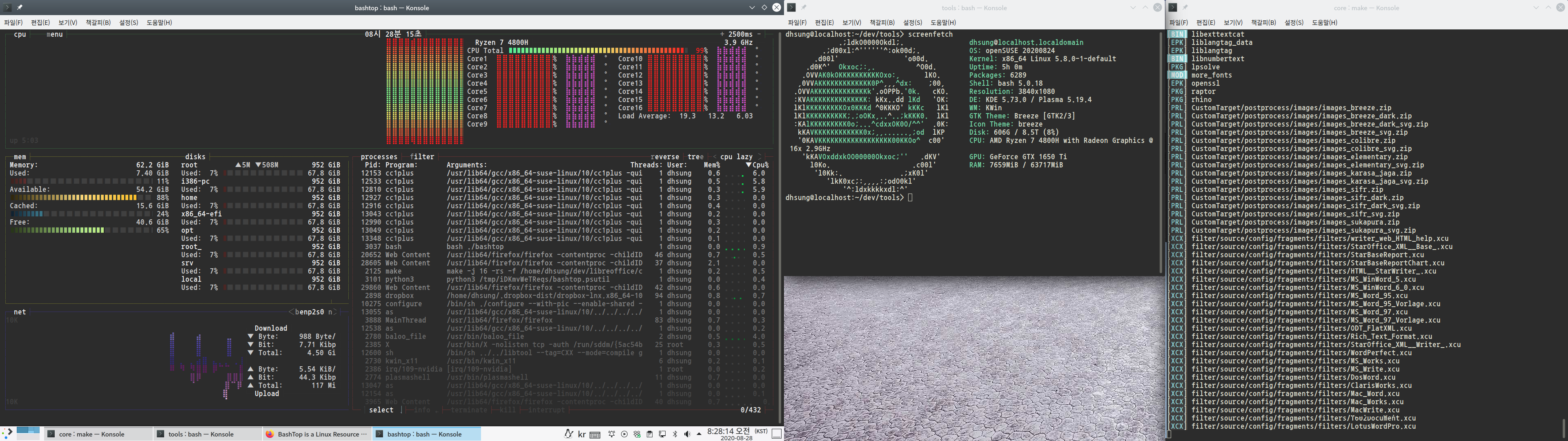Switch to BashTop Firefox taskbar window
Viewport: 1568px width, 441px height.
pos(316,434)
